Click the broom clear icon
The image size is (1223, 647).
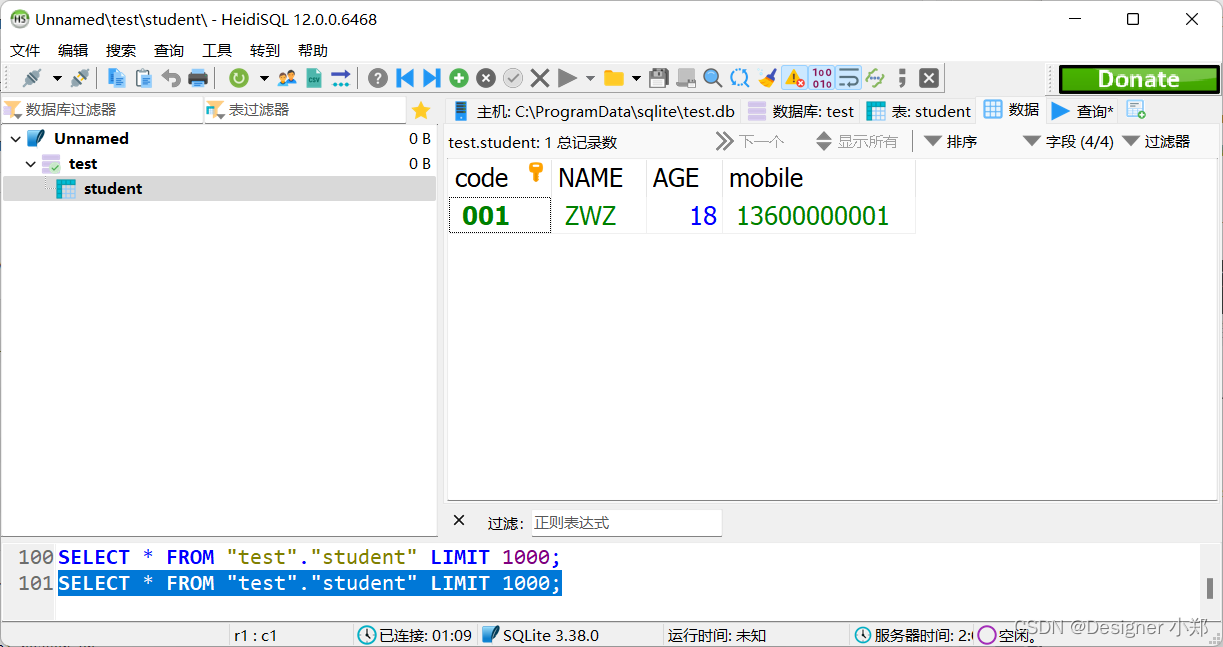coord(767,78)
